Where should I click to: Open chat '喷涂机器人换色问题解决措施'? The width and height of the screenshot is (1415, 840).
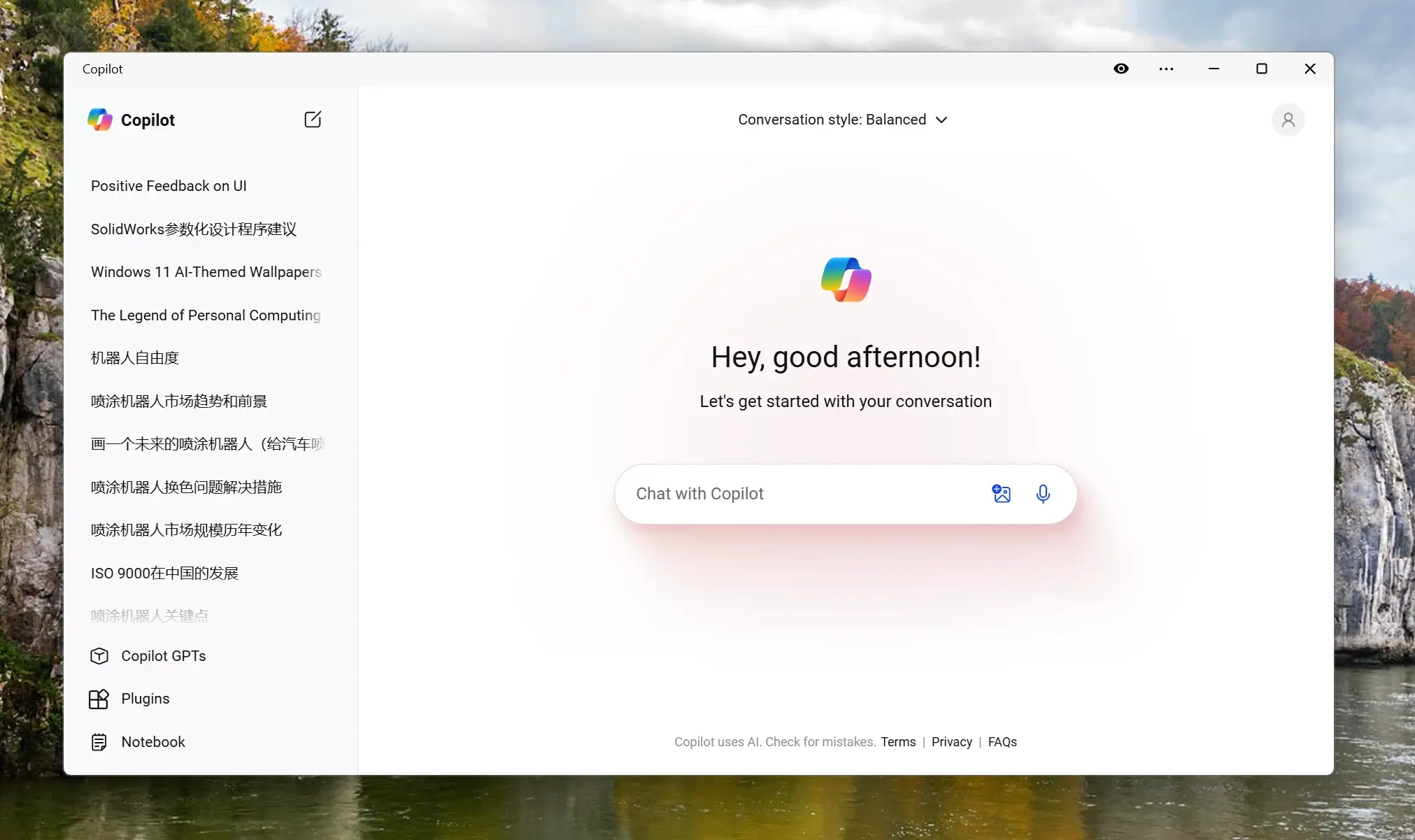coord(186,487)
